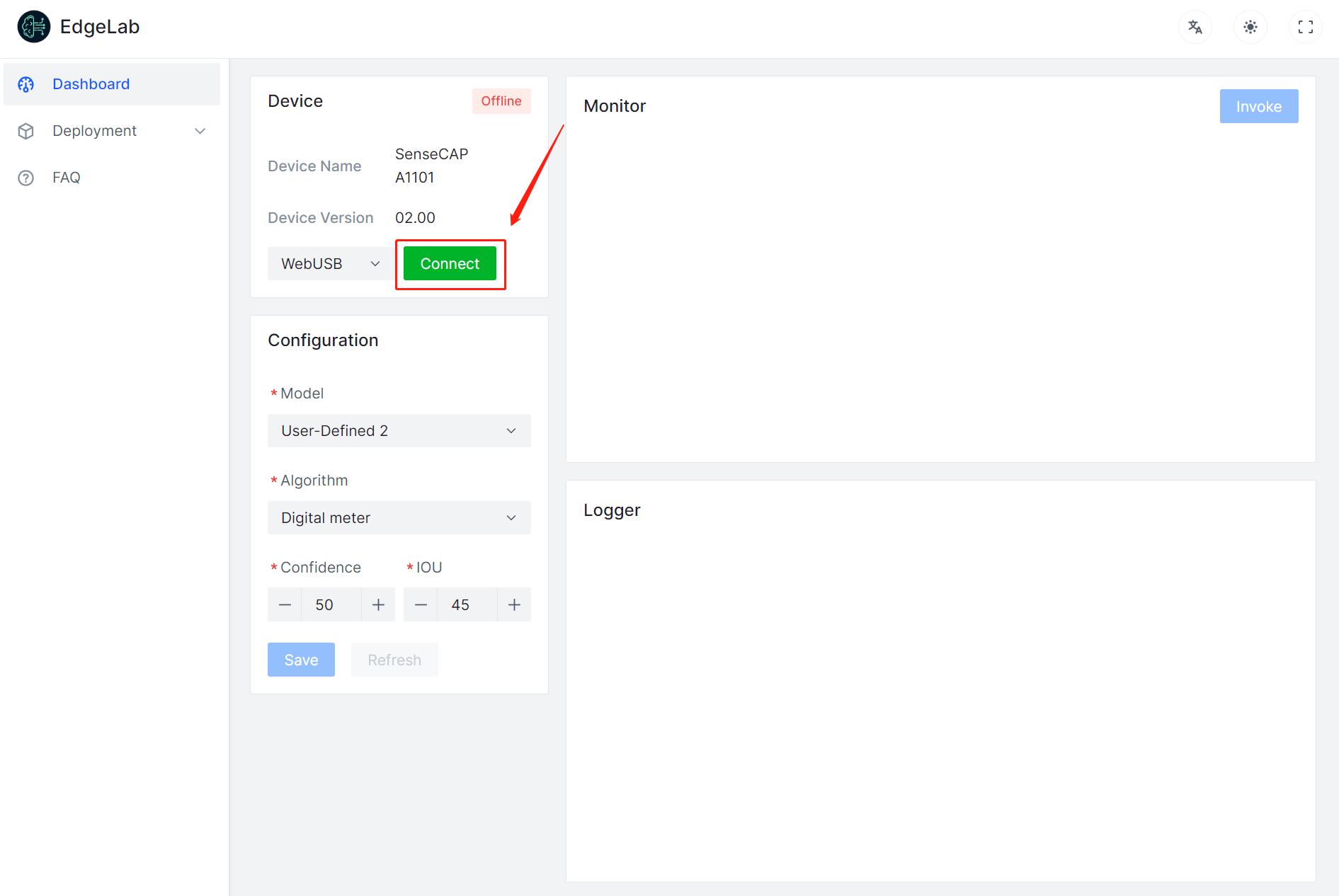Increase Confidence with the plus button
The image size is (1339, 896).
click(378, 604)
